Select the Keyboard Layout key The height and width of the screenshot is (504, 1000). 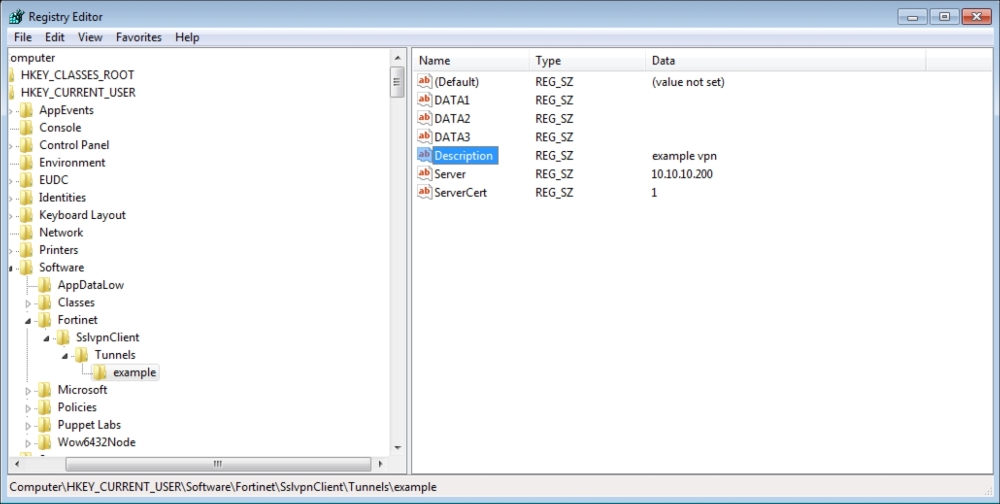(82, 215)
